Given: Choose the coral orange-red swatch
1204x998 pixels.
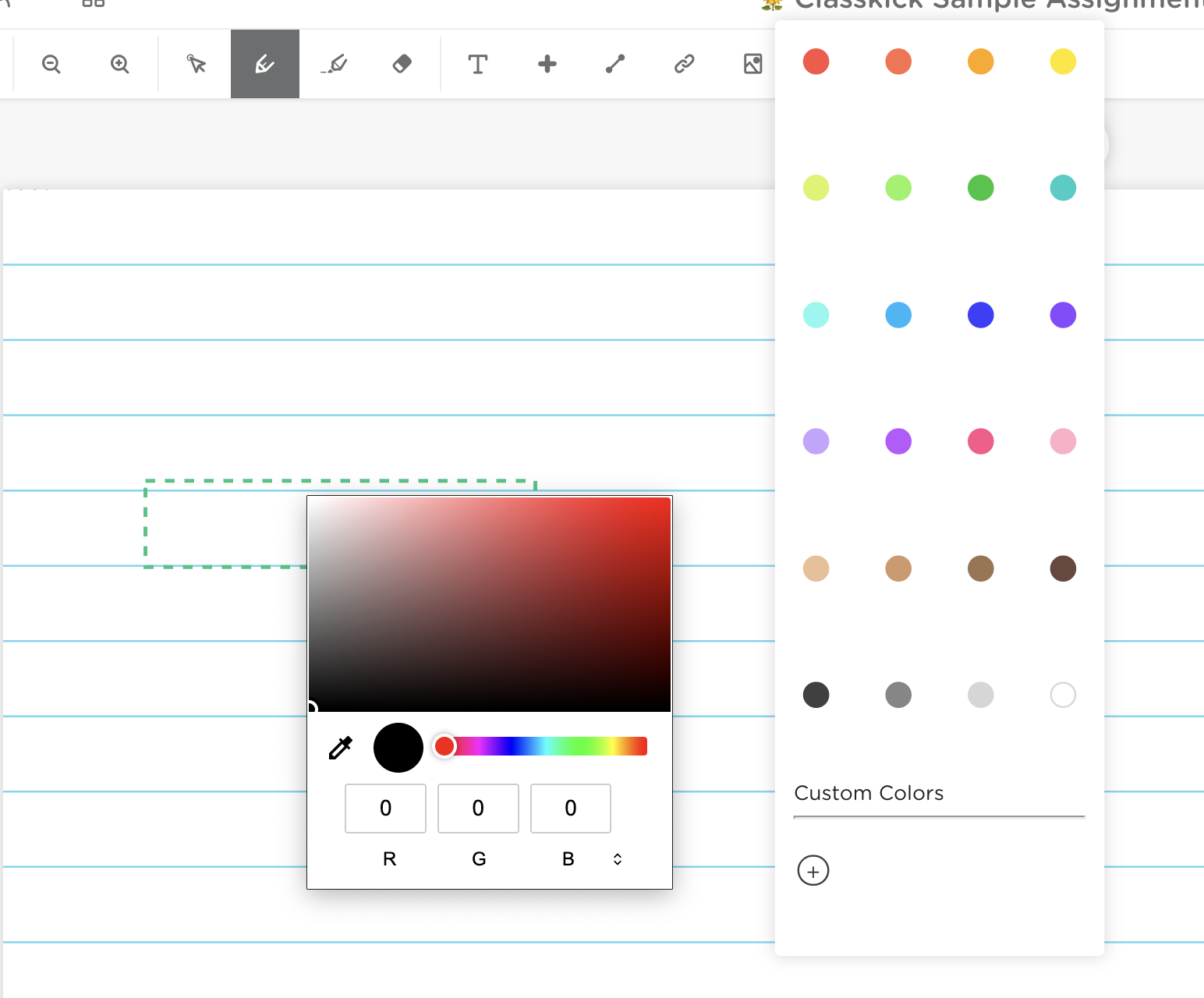Looking at the screenshot, I should [898, 62].
